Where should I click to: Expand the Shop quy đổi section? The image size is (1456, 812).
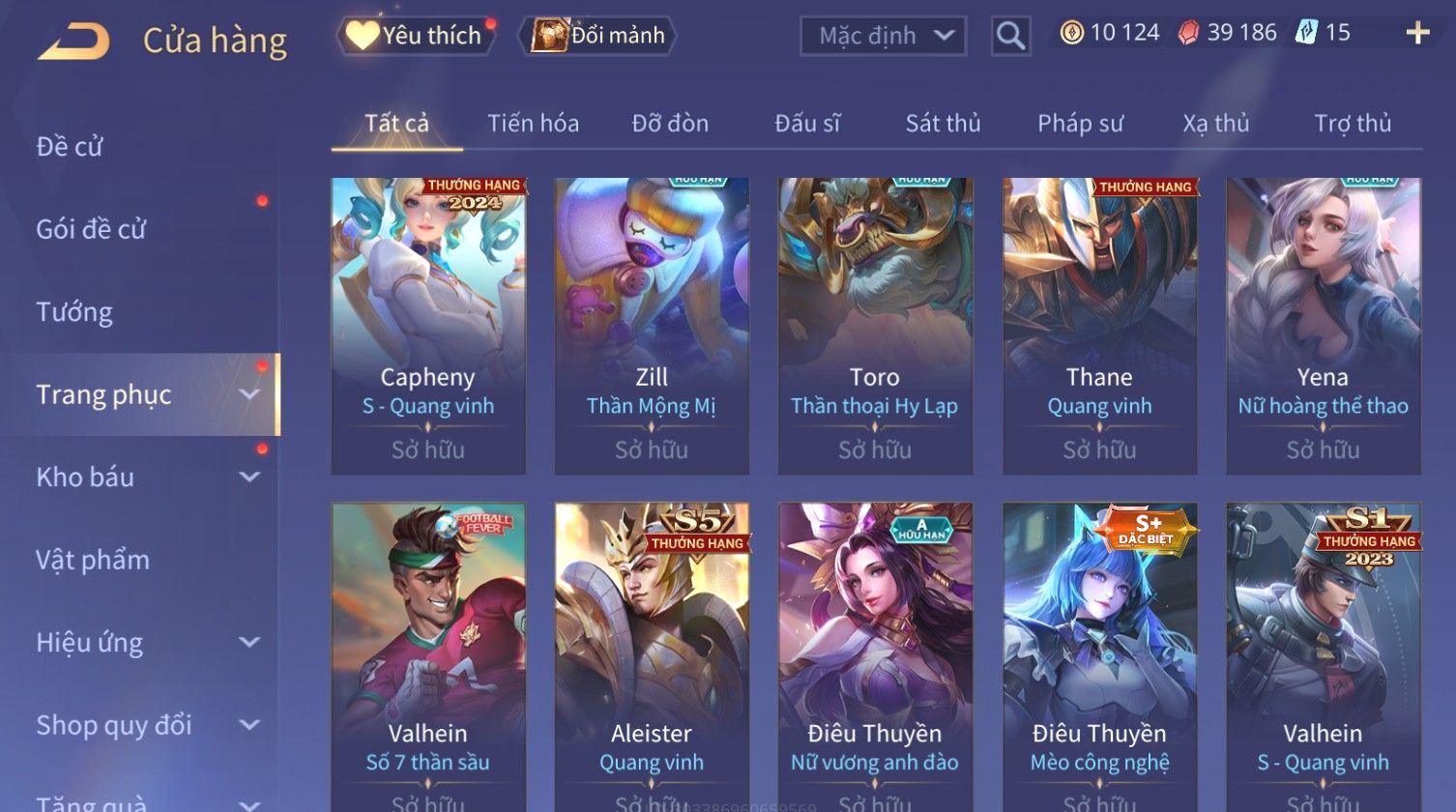point(249,725)
